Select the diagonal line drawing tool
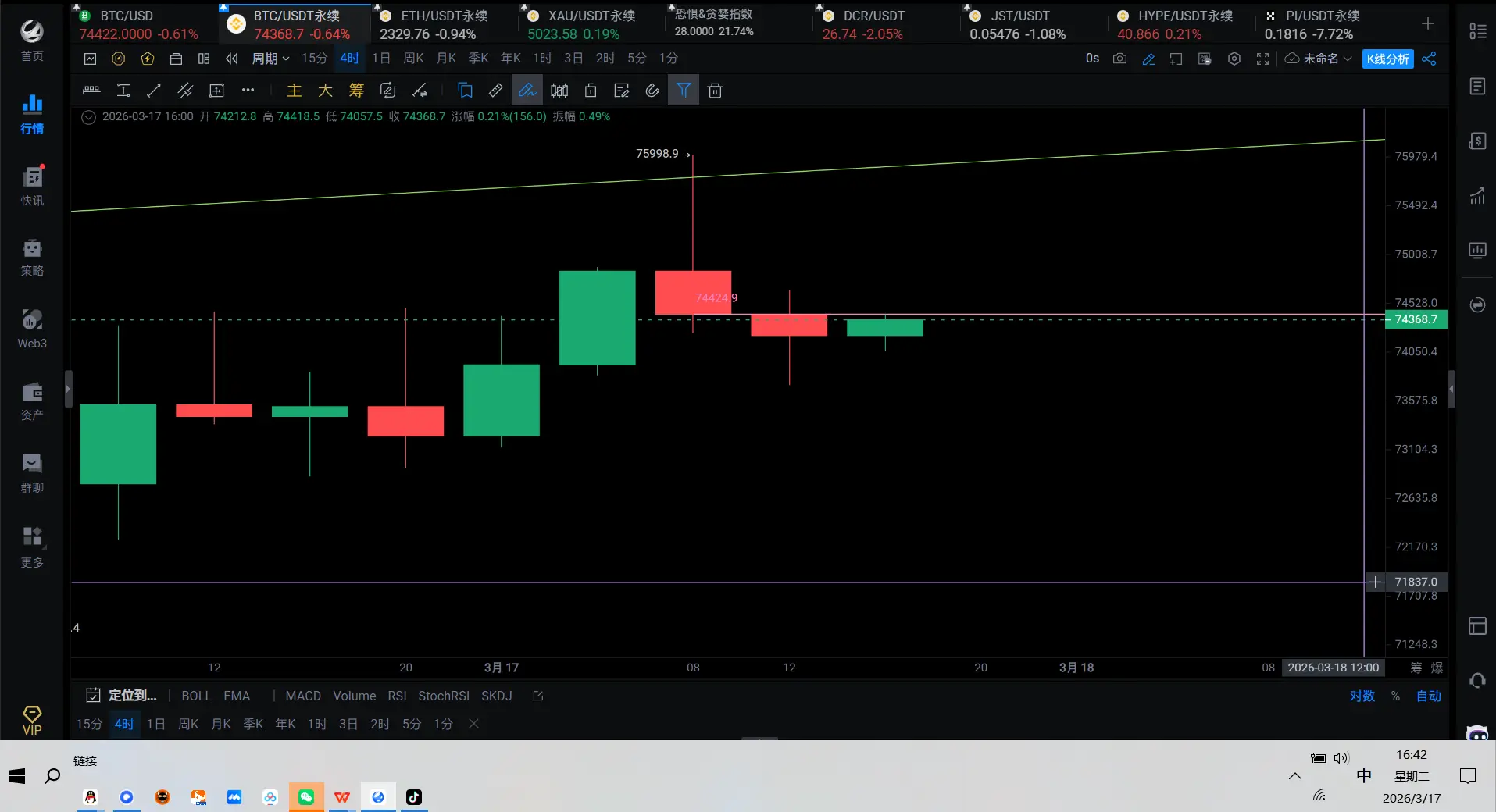Screen dimensions: 1496x812 point(154,91)
